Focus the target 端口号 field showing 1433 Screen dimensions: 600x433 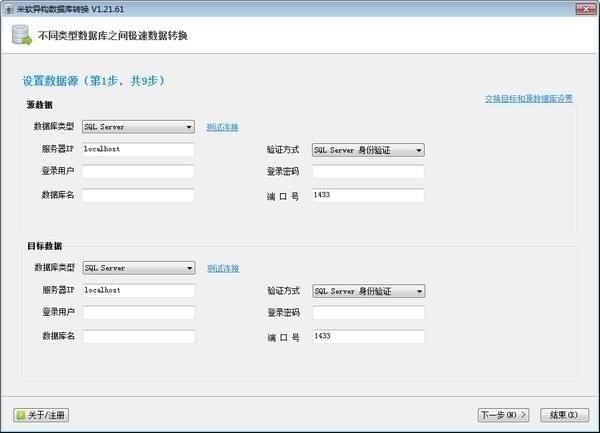[369, 336]
